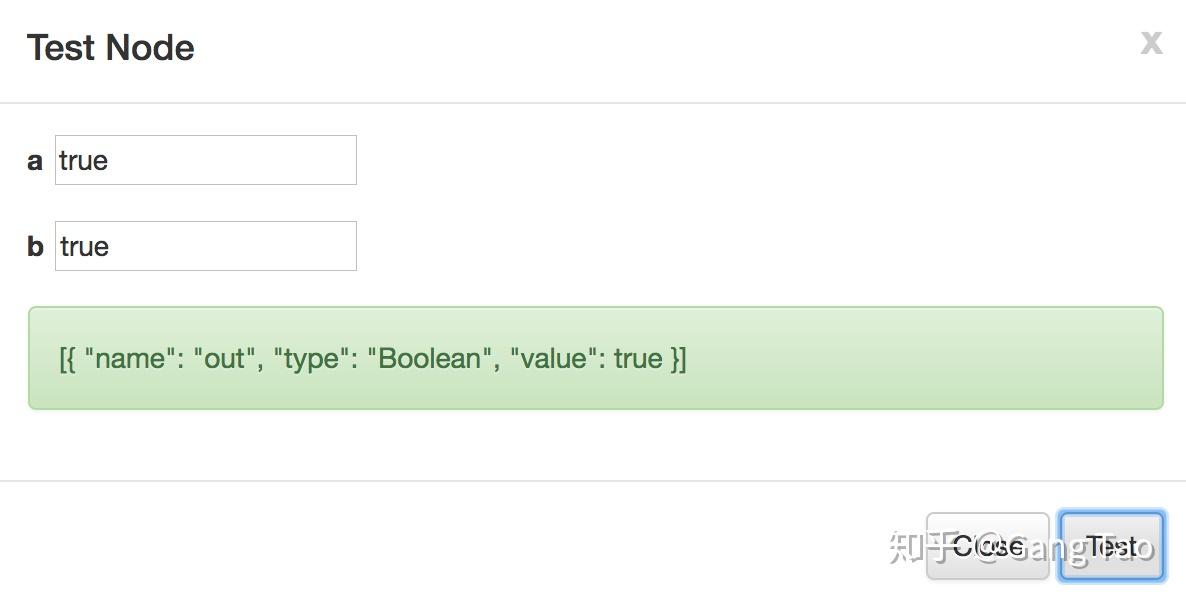
Task: Click the "Boolean" text in result
Action: click(429, 359)
